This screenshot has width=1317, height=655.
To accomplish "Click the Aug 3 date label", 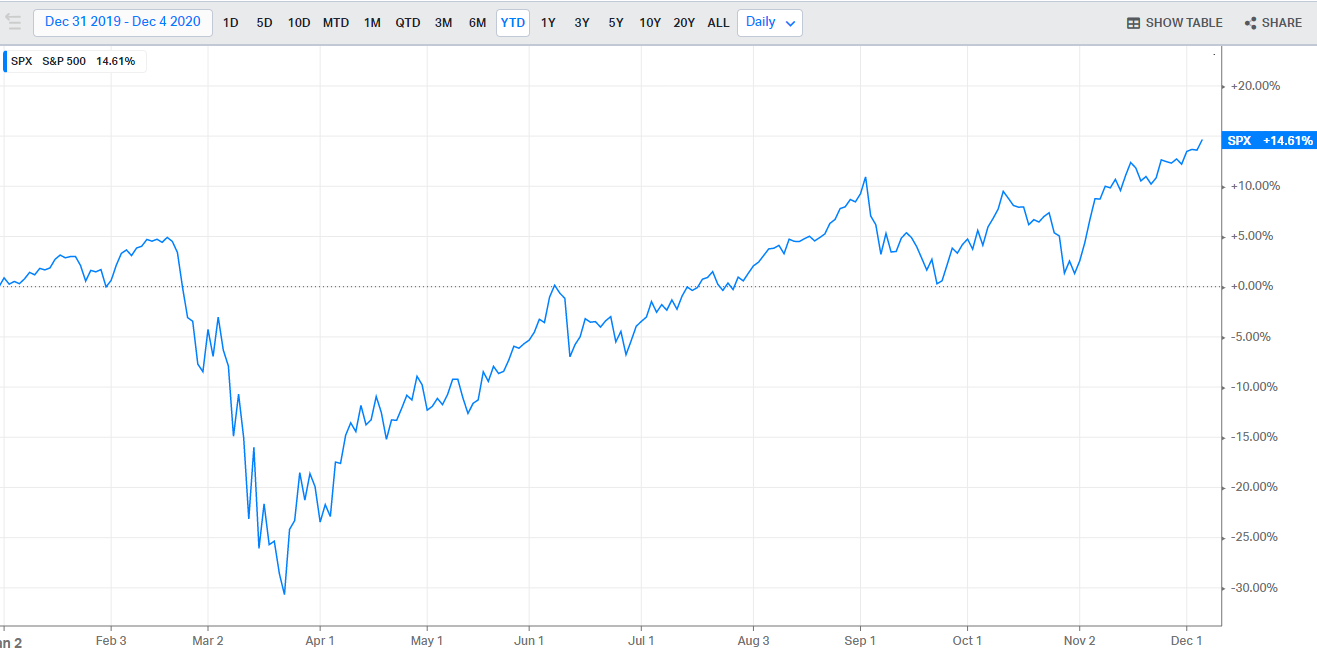I will (x=753, y=640).
